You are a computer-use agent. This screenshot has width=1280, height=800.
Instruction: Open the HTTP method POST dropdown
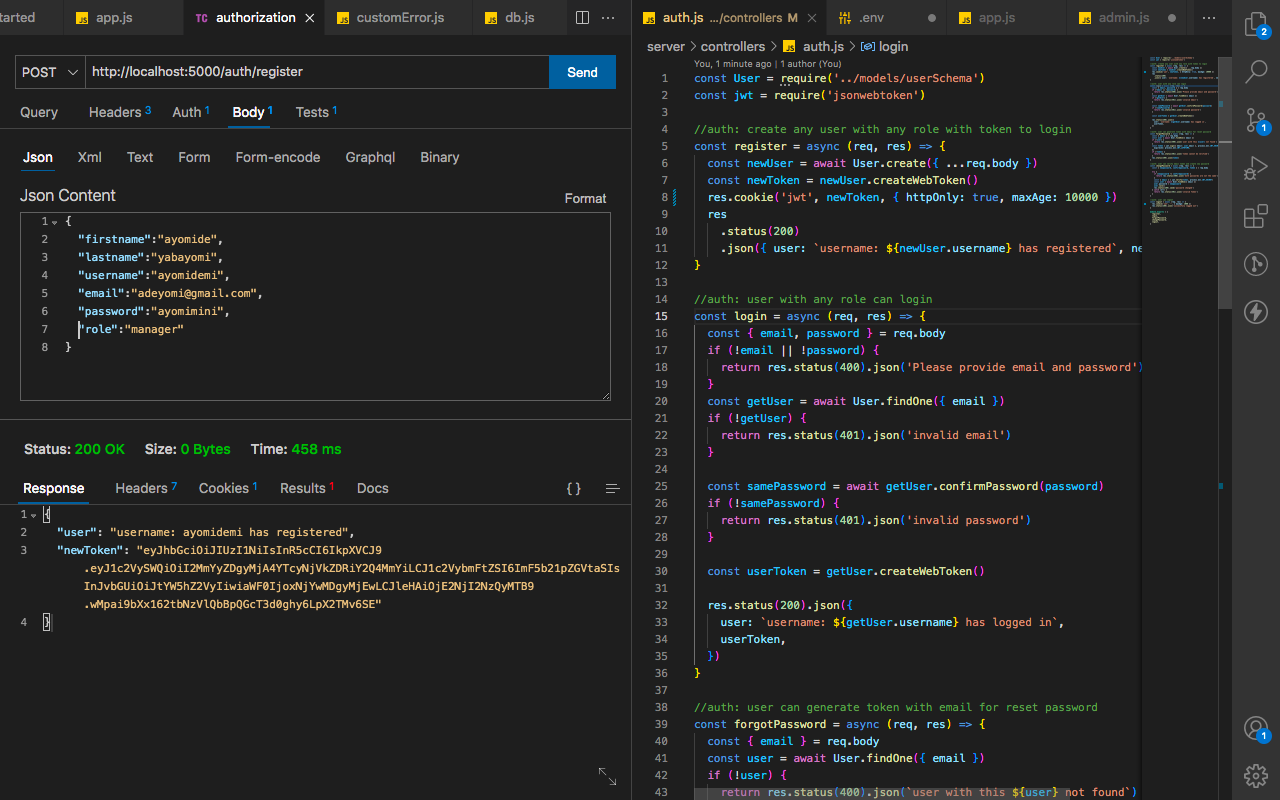tap(51, 72)
